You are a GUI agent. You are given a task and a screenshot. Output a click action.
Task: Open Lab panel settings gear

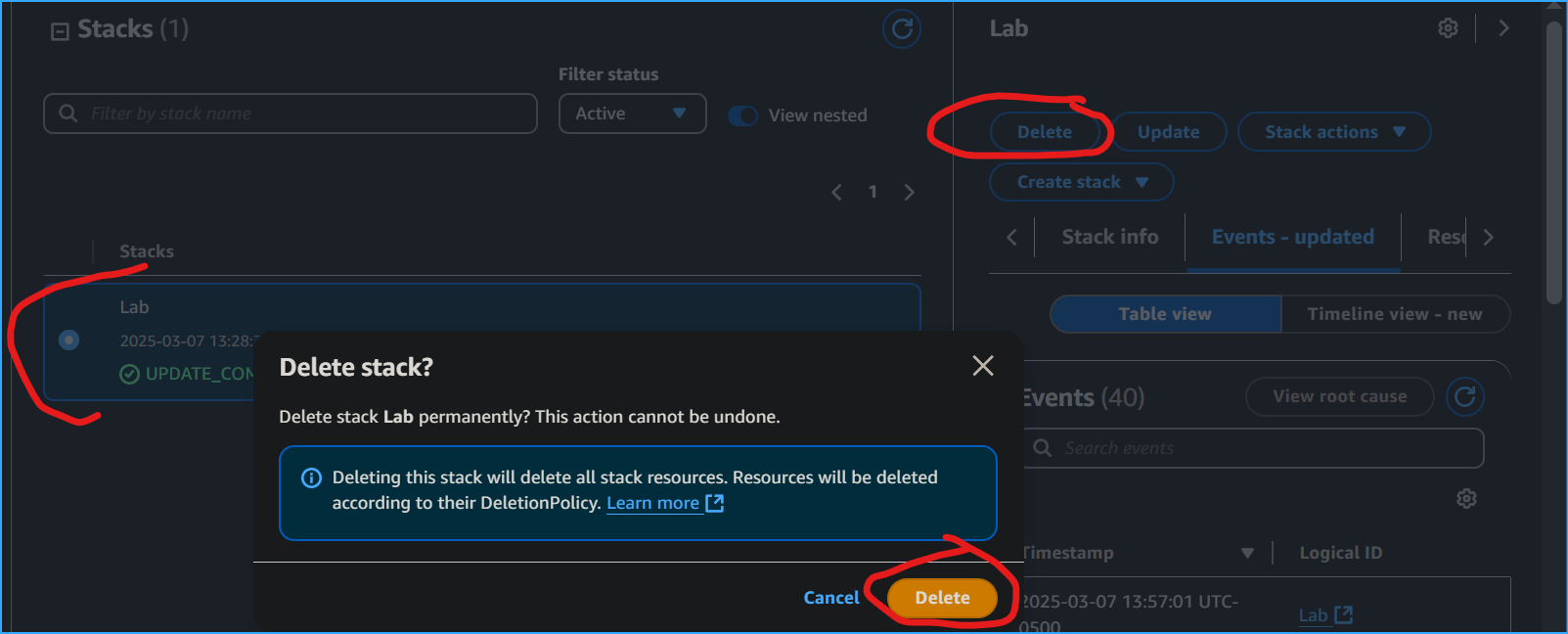[1448, 28]
